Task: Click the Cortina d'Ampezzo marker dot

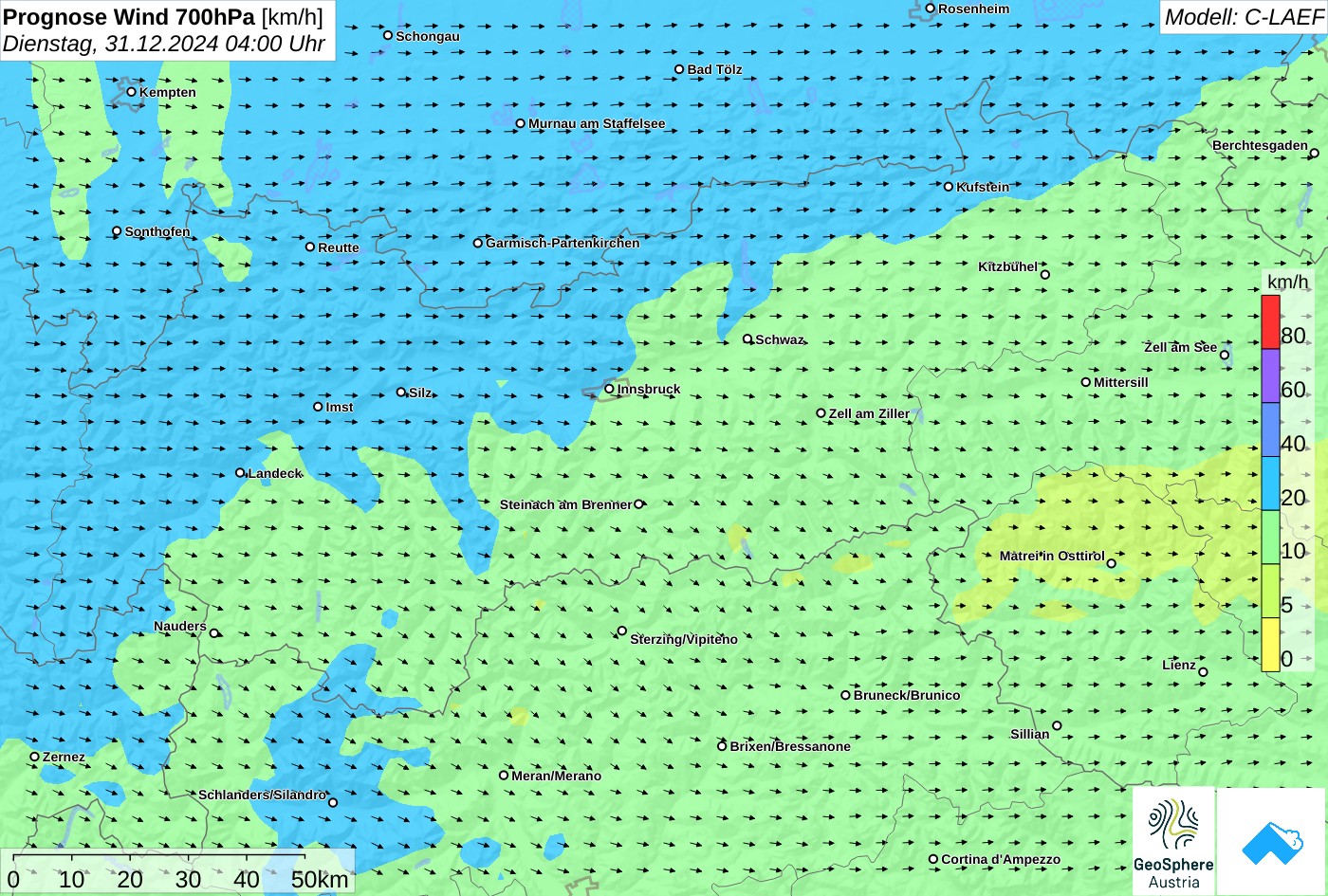Action: pyautogui.click(x=933, y=860)
